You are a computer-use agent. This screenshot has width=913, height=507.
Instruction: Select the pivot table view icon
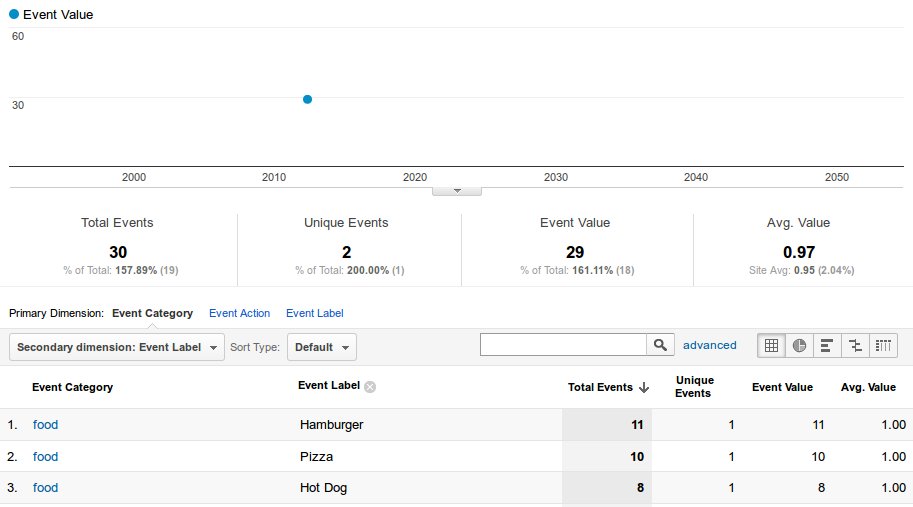[883, 346]
